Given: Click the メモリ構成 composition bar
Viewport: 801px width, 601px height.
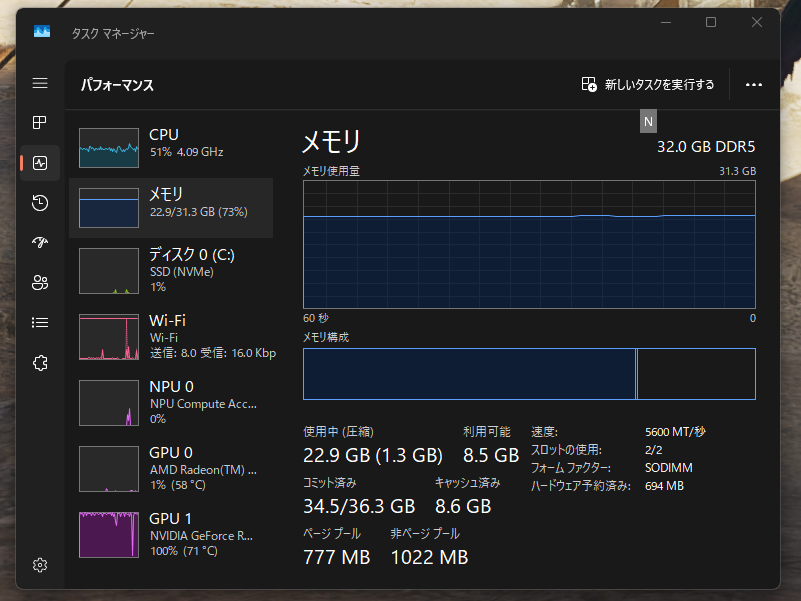Looking at the screenshot, I should [x=529, y=374].
